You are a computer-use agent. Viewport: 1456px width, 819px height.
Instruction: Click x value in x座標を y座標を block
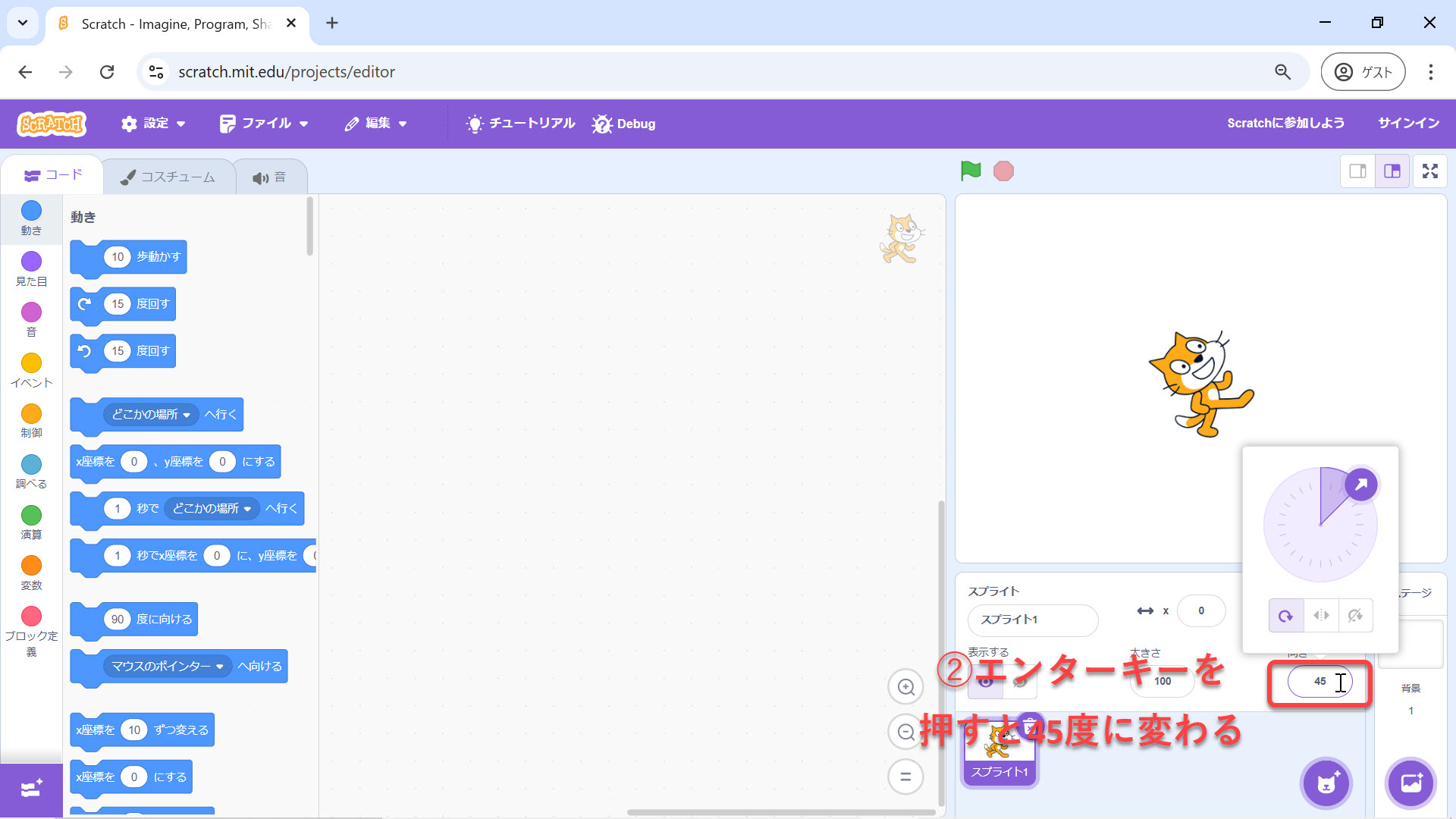coord(134,462)
